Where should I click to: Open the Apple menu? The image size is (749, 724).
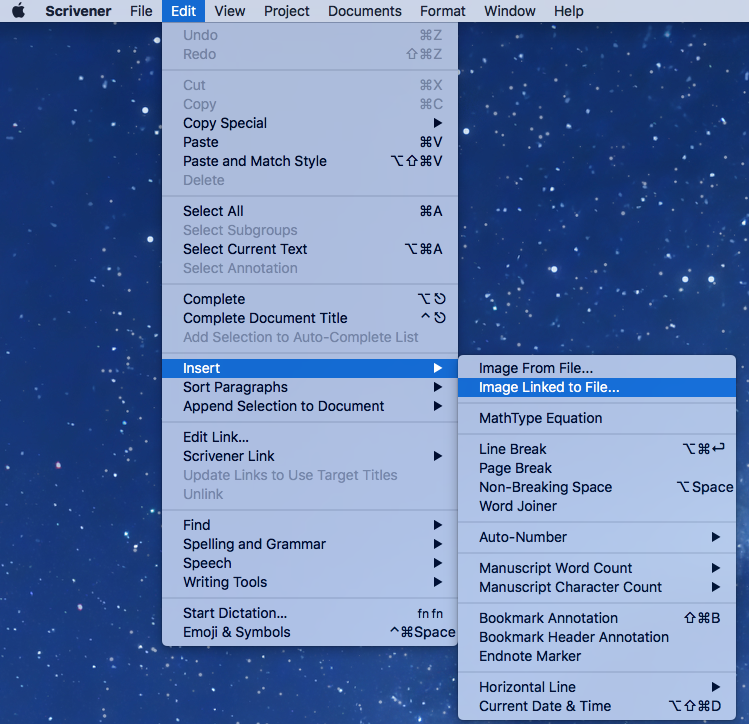[x=19, y=11]
